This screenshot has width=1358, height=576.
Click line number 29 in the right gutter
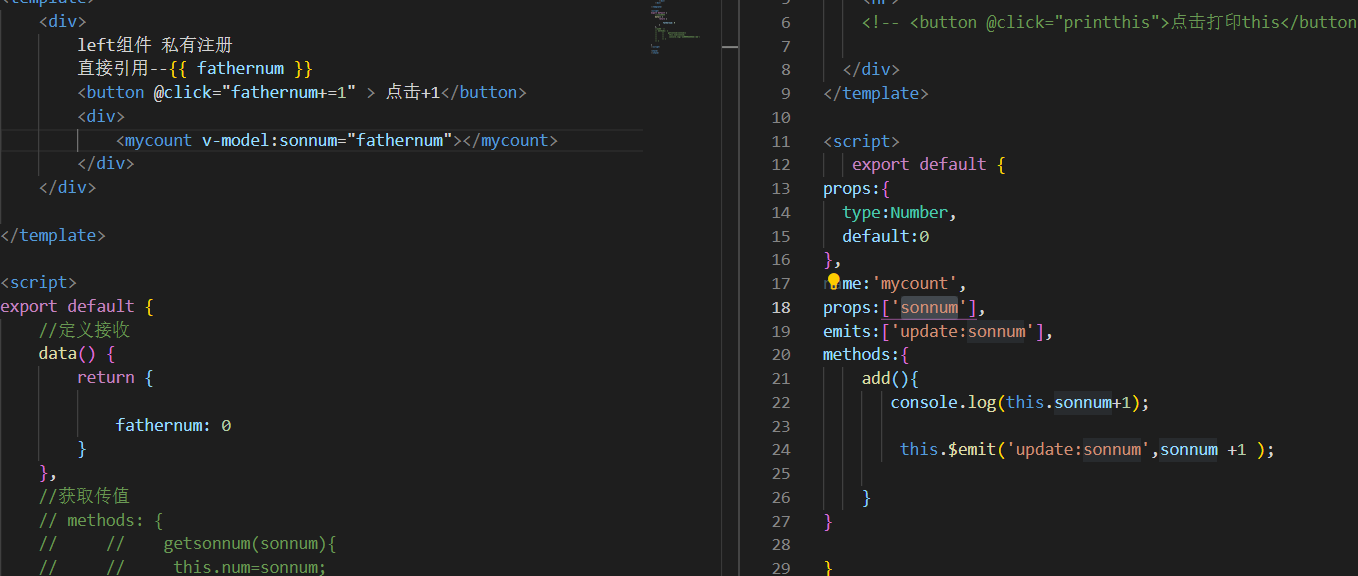tap(781, 568)
